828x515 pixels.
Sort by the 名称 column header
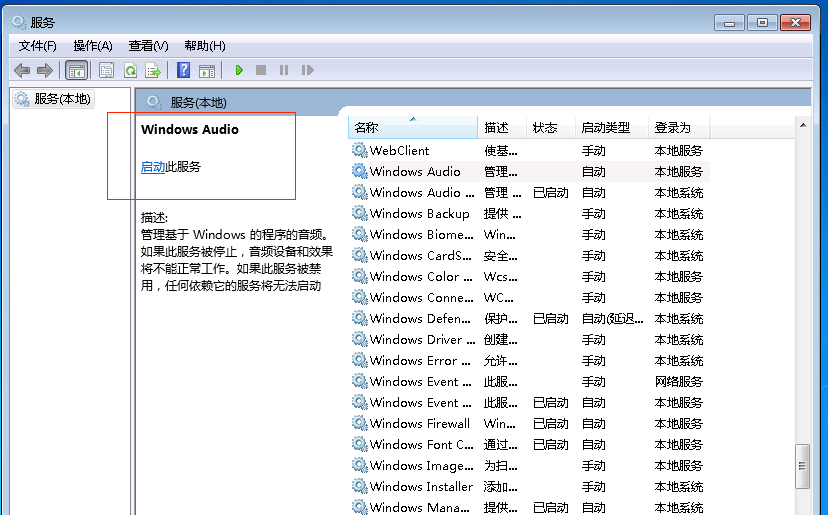[x=367, y=128]
